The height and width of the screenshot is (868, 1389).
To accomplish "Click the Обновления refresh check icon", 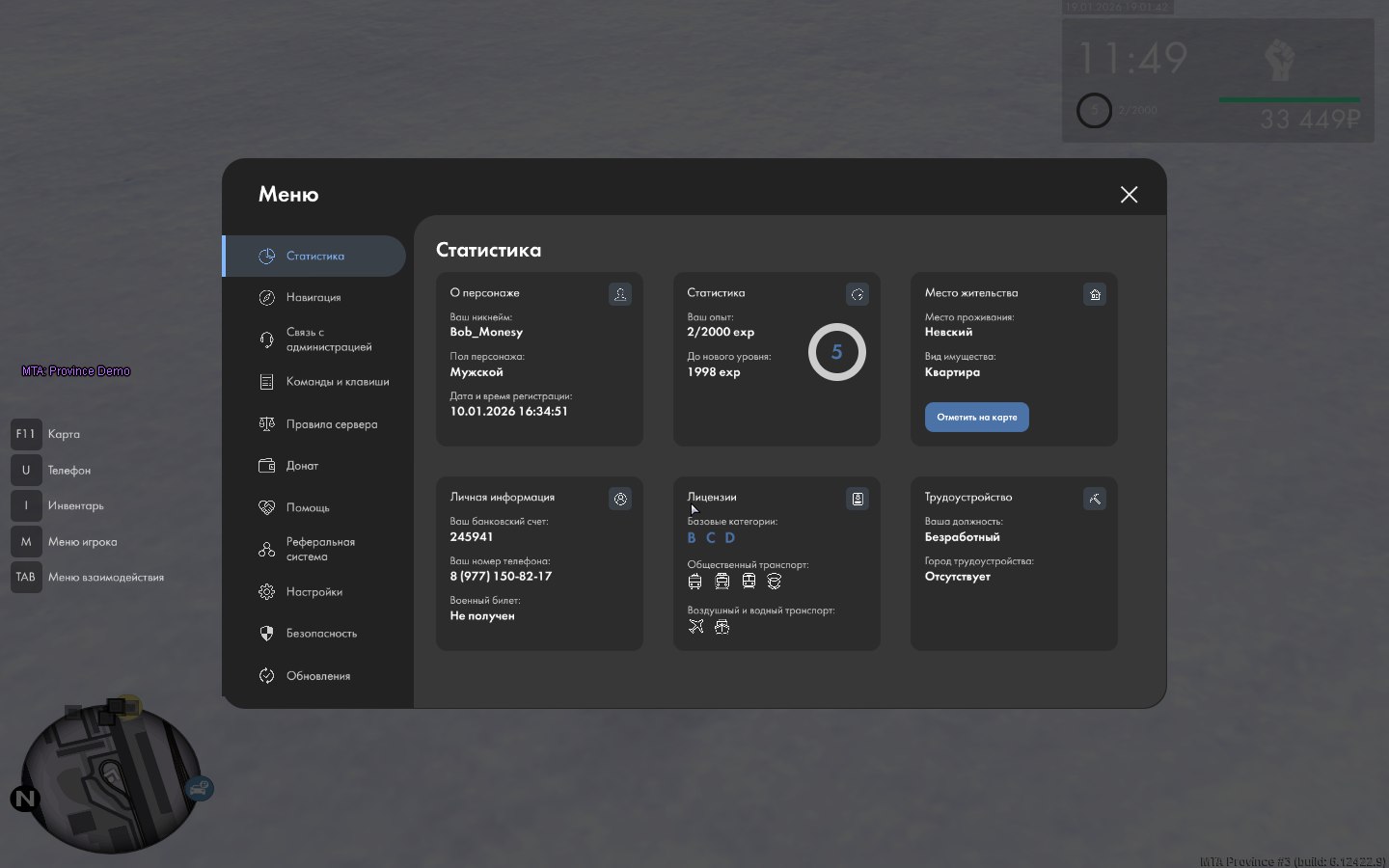I will [x=267, y=676].
